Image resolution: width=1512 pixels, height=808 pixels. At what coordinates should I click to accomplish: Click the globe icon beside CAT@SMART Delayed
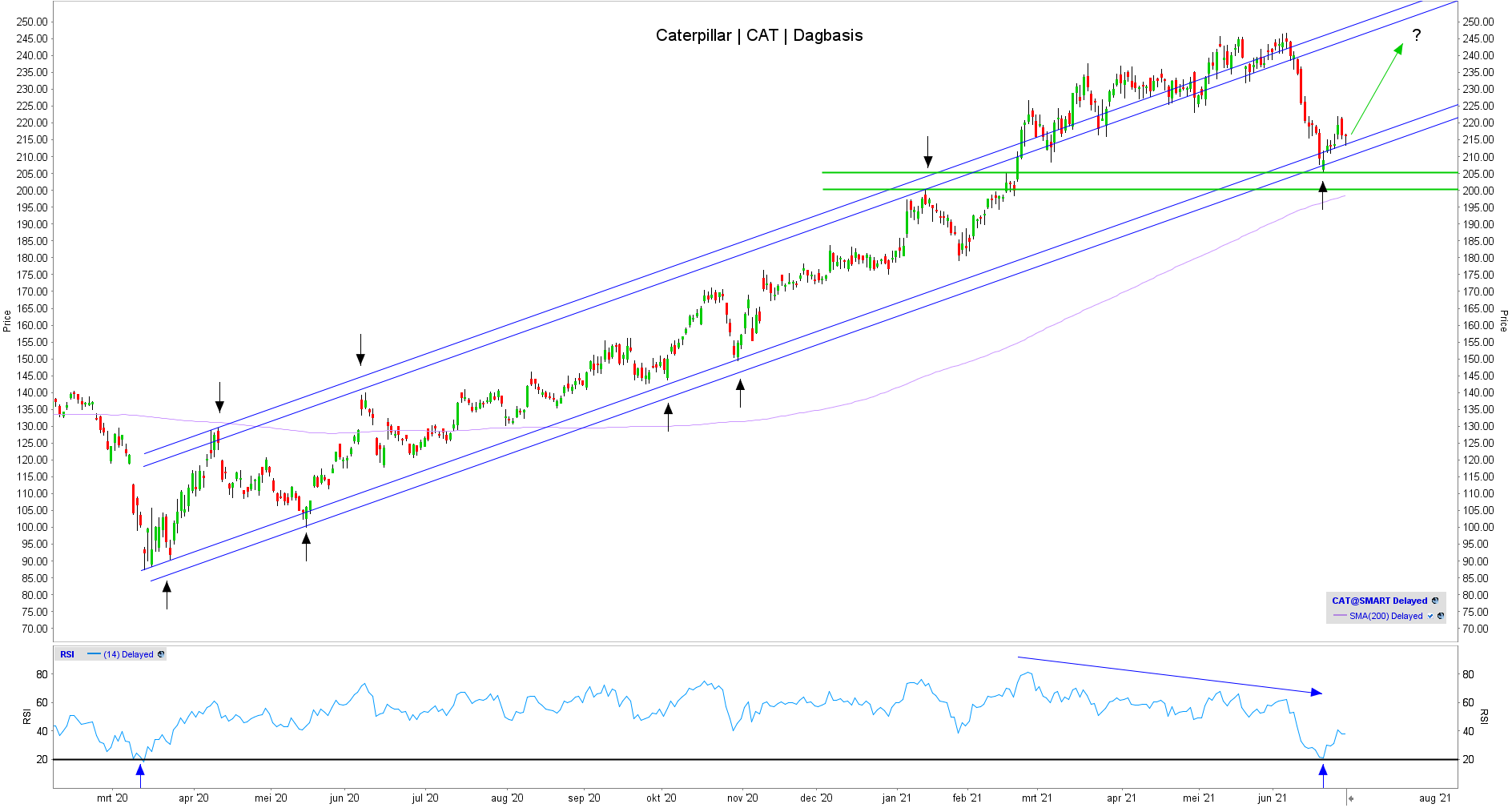tap(1435, 601)
